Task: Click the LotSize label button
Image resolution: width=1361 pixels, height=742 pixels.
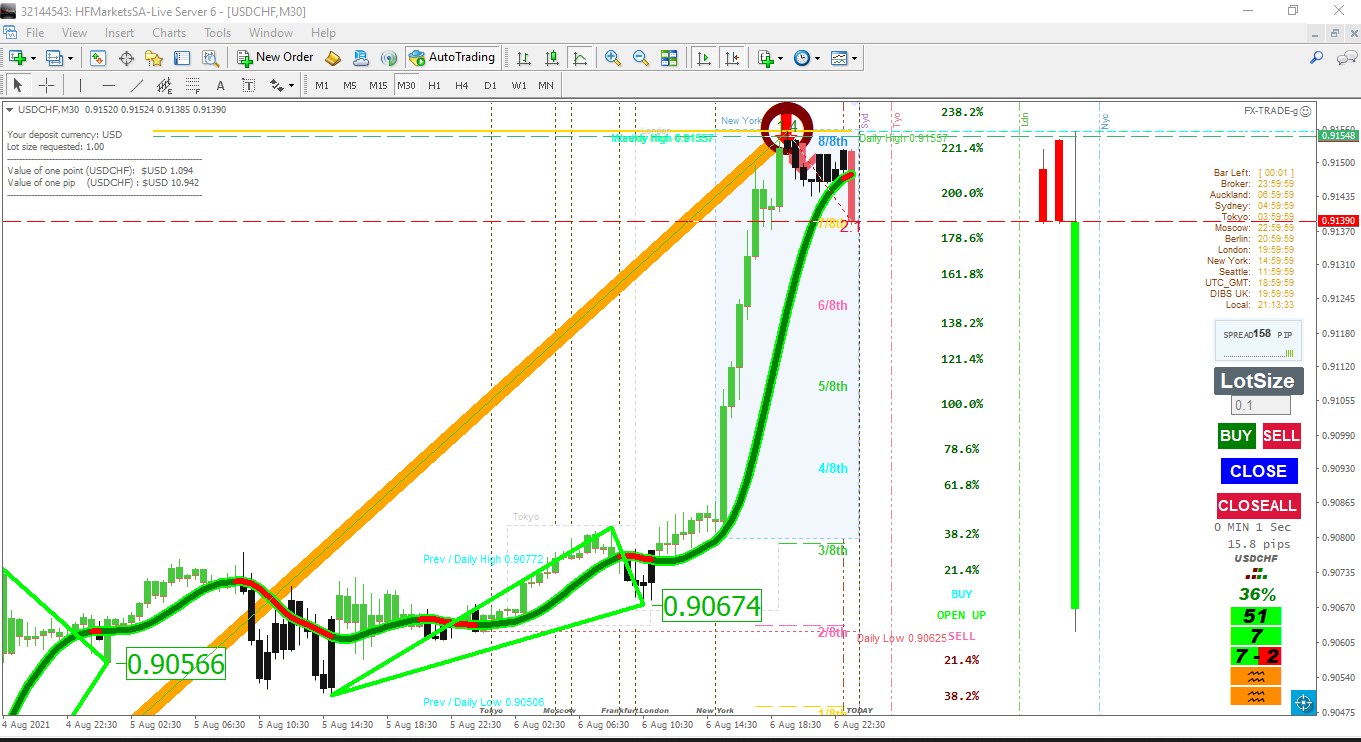Action: click(x=1258, y=381)
